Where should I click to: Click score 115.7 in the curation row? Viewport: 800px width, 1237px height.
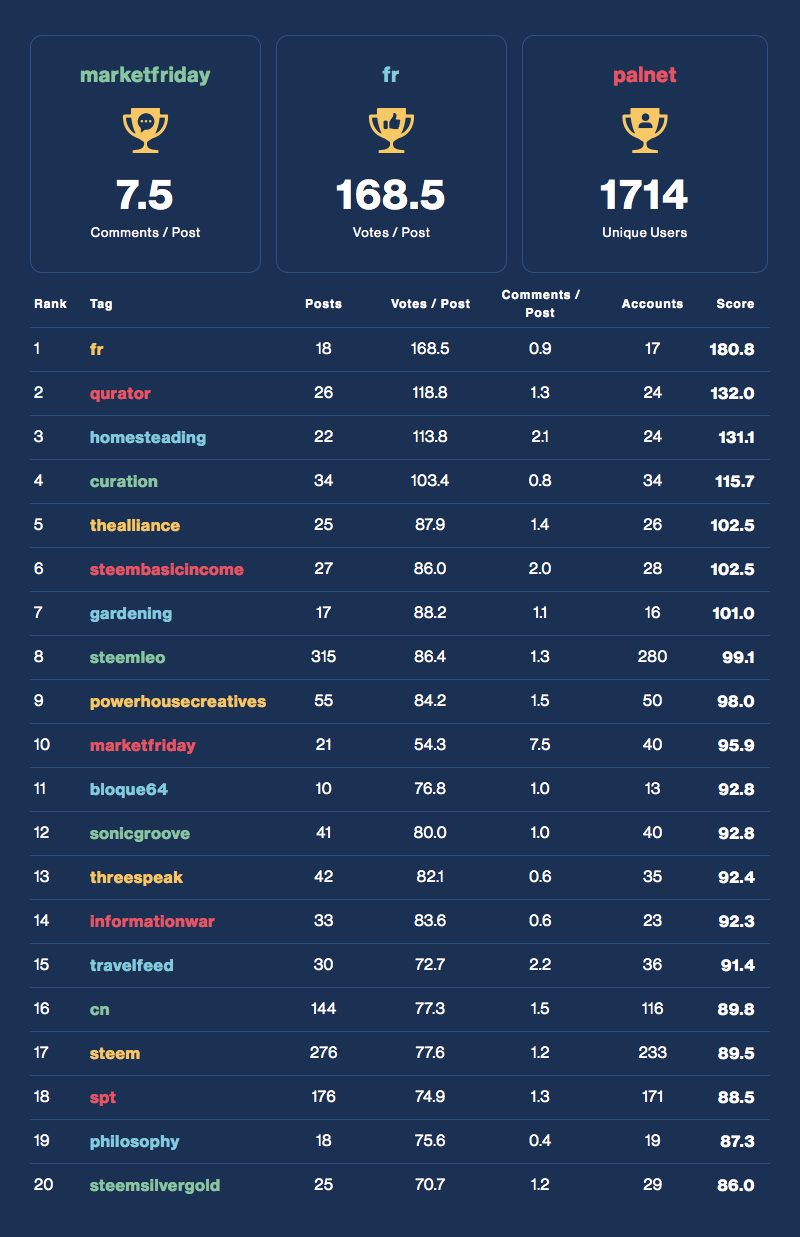click(733, 481)
